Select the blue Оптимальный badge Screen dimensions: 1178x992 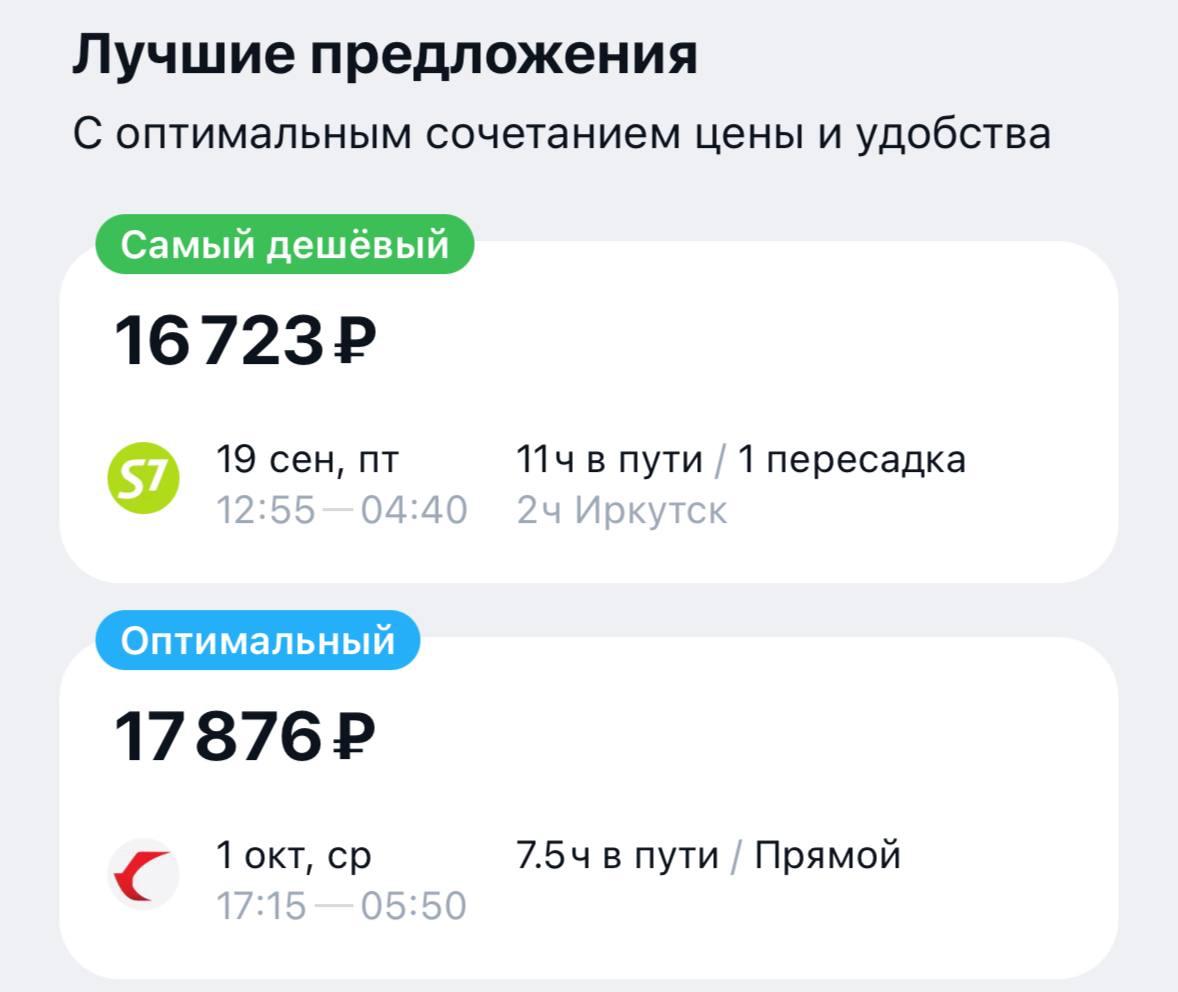[258, 640]
